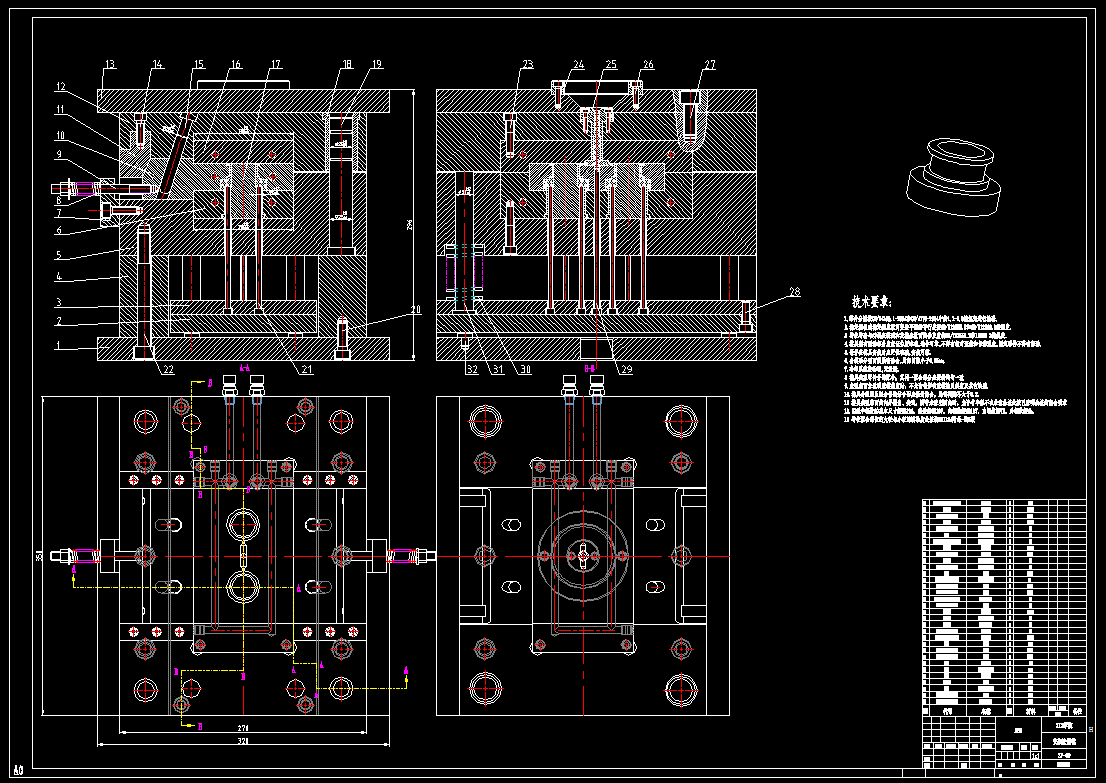Viewport: 1106px width, 783px height.
Task: Pick callout number 4
Action: pos(59,277)
